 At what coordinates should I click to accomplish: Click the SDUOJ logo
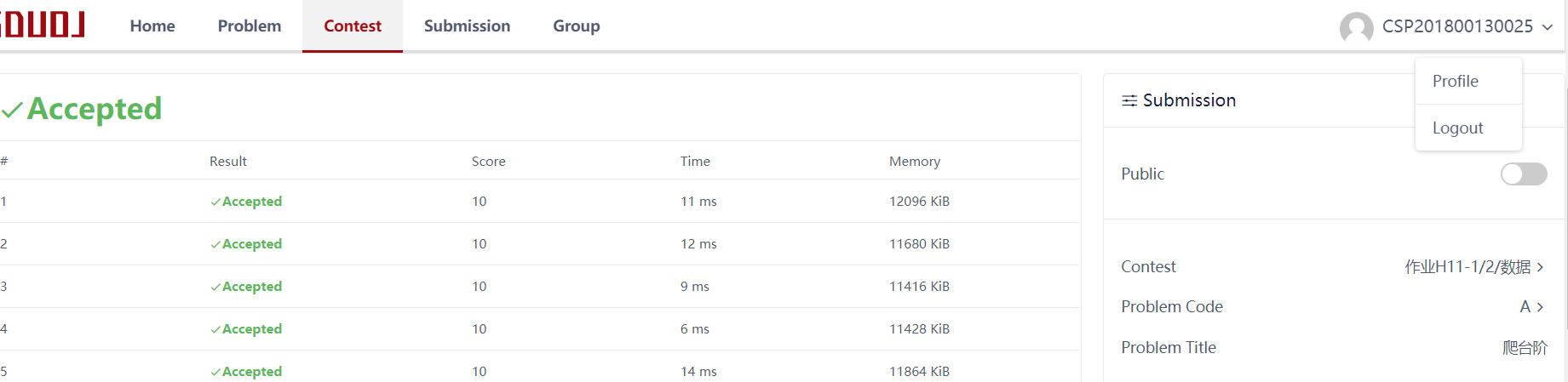pos(43,24)
